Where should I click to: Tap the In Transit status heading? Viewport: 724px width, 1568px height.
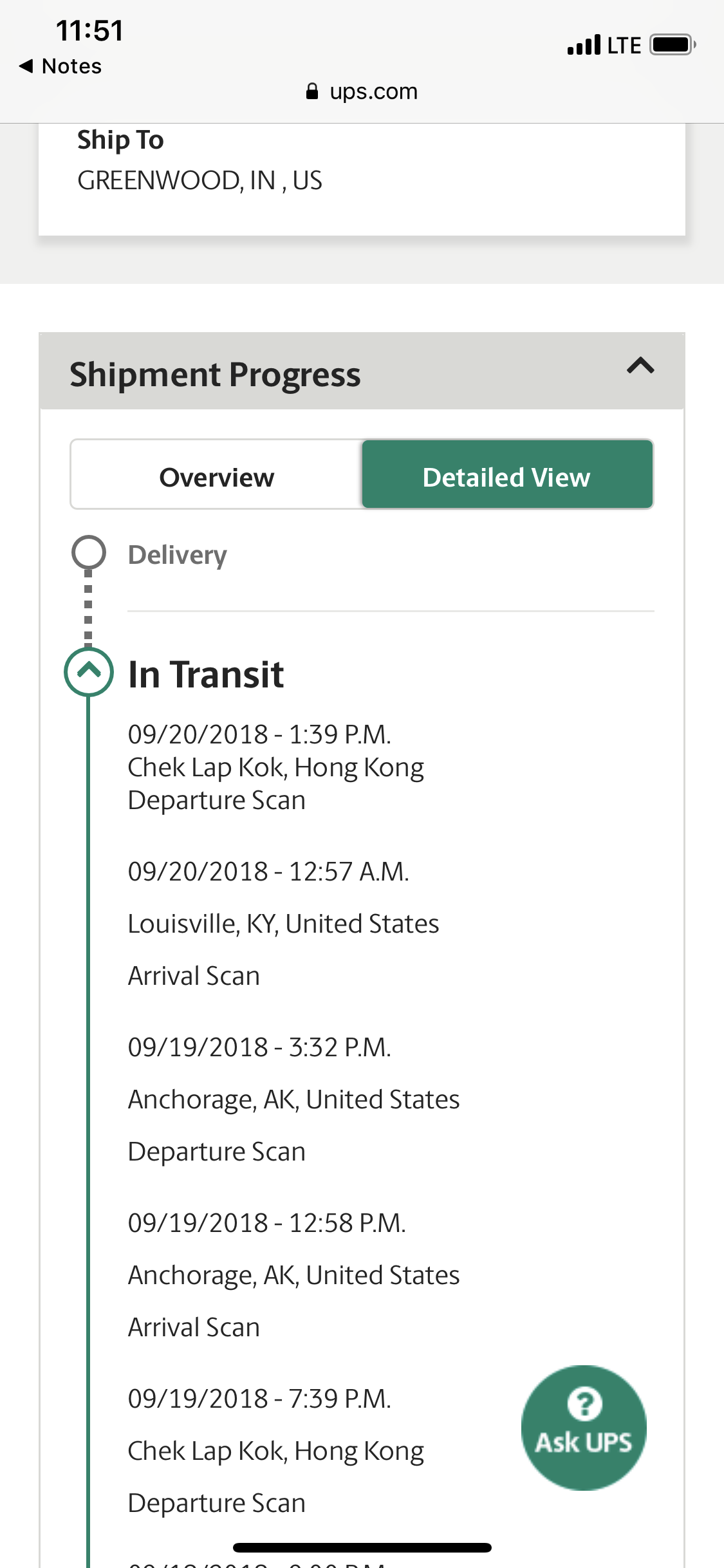(206, 675)
